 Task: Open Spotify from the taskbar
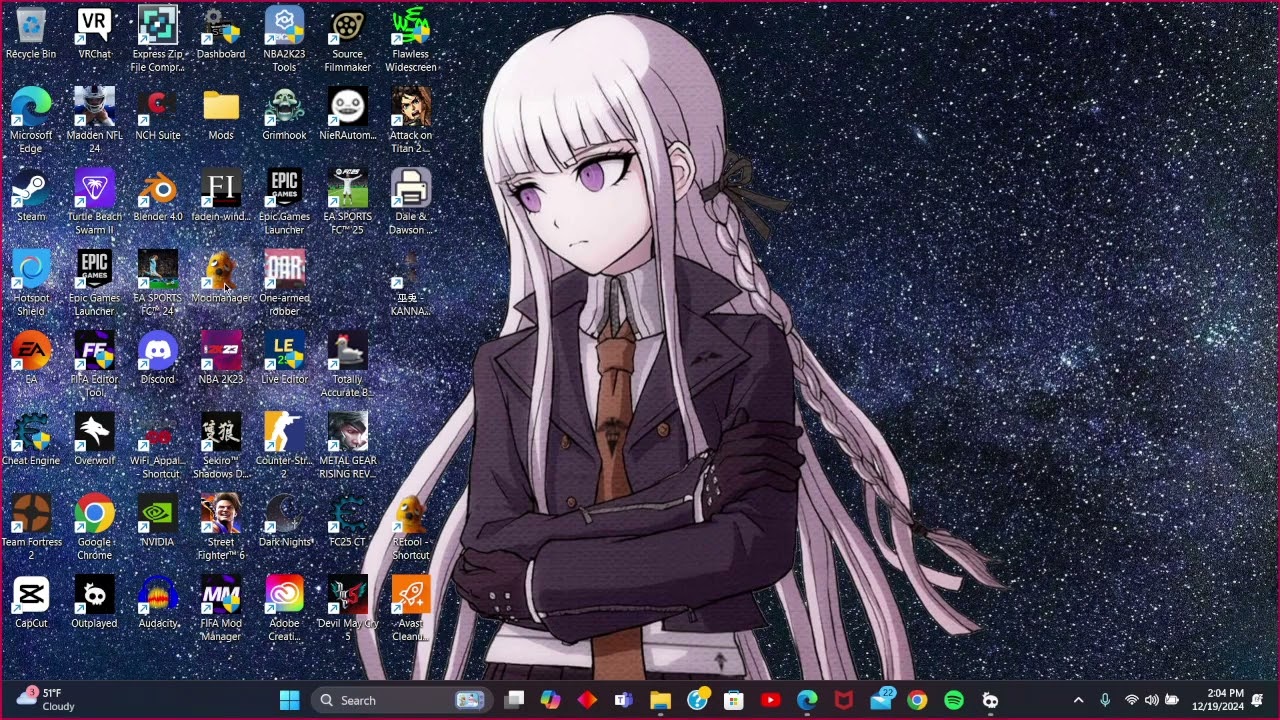954,700
